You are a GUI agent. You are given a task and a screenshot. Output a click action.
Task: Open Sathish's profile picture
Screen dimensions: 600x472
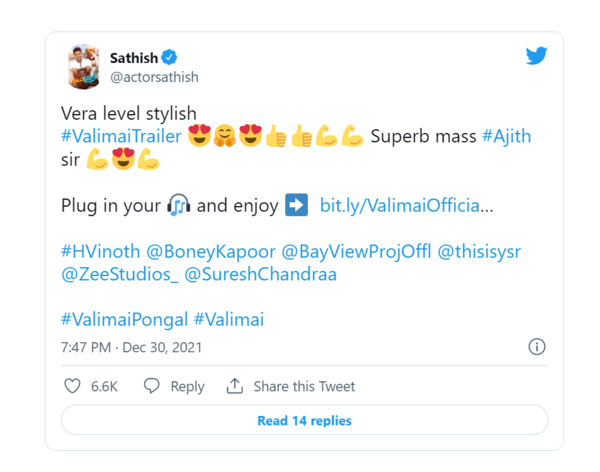click(x=84, y=66)
